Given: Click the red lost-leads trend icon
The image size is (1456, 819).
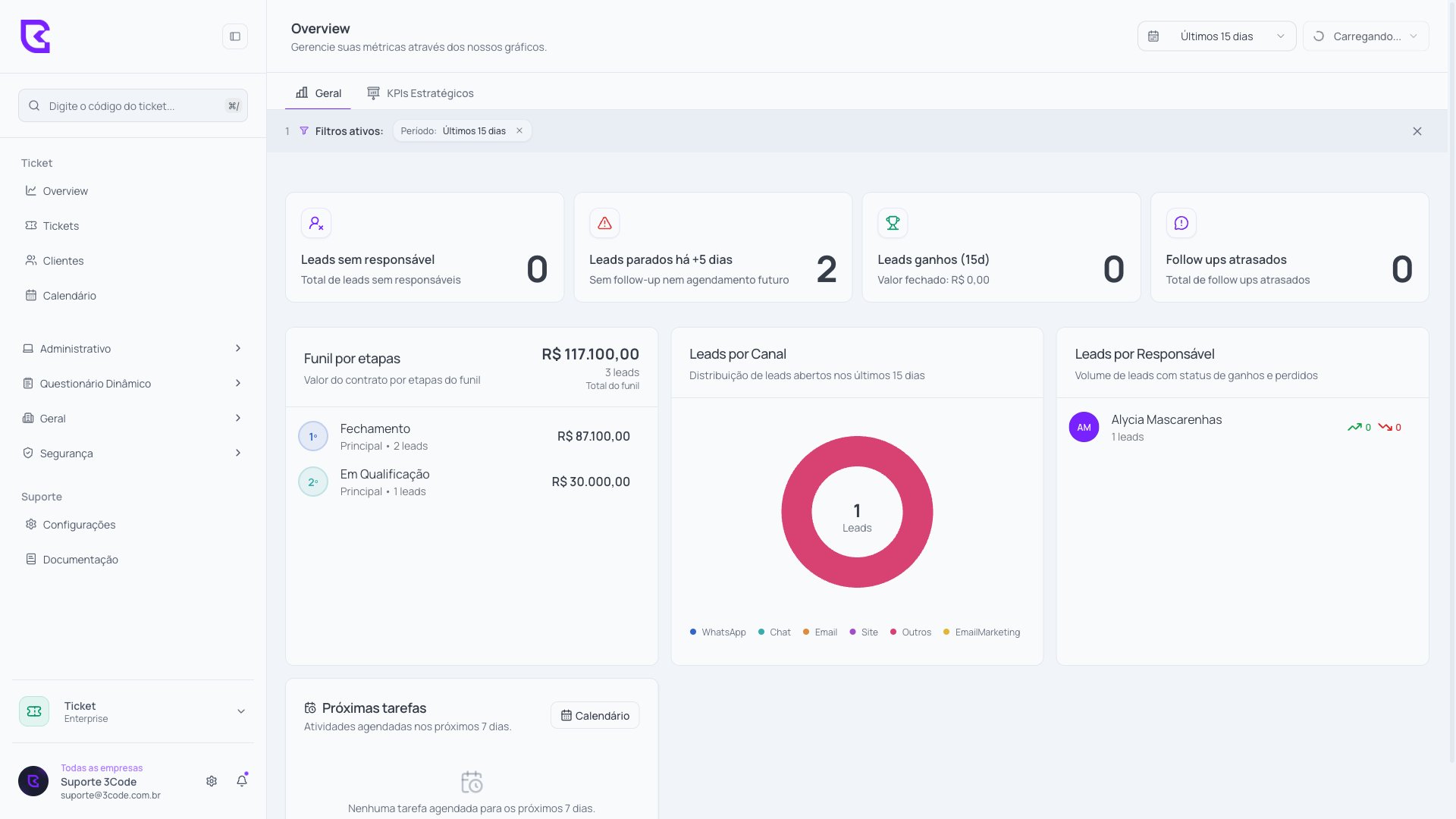Looking at the screenshot, I should (1385, 427).
